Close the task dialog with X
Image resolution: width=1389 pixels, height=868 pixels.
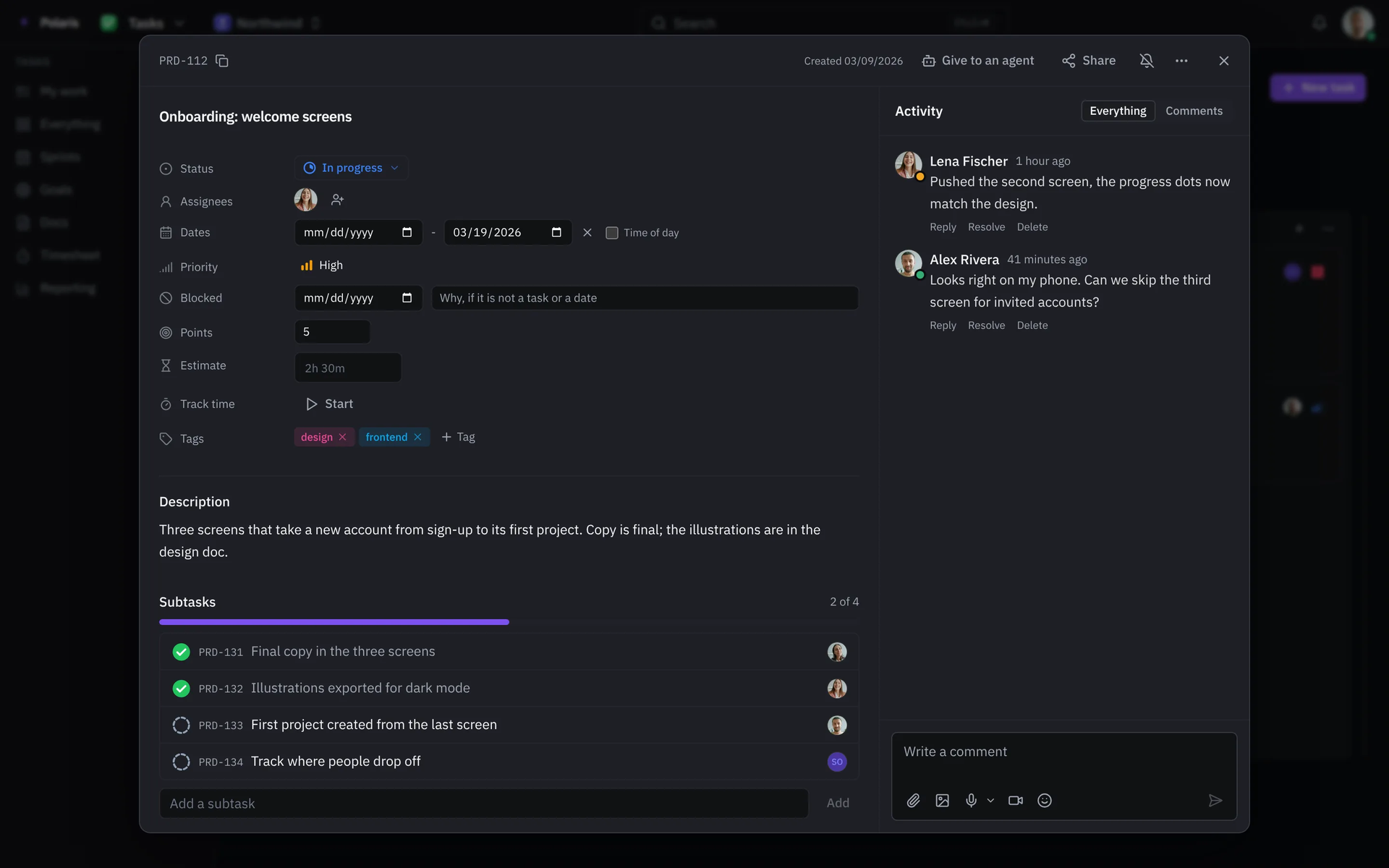pyautogui.click(x=1224, y=61)
